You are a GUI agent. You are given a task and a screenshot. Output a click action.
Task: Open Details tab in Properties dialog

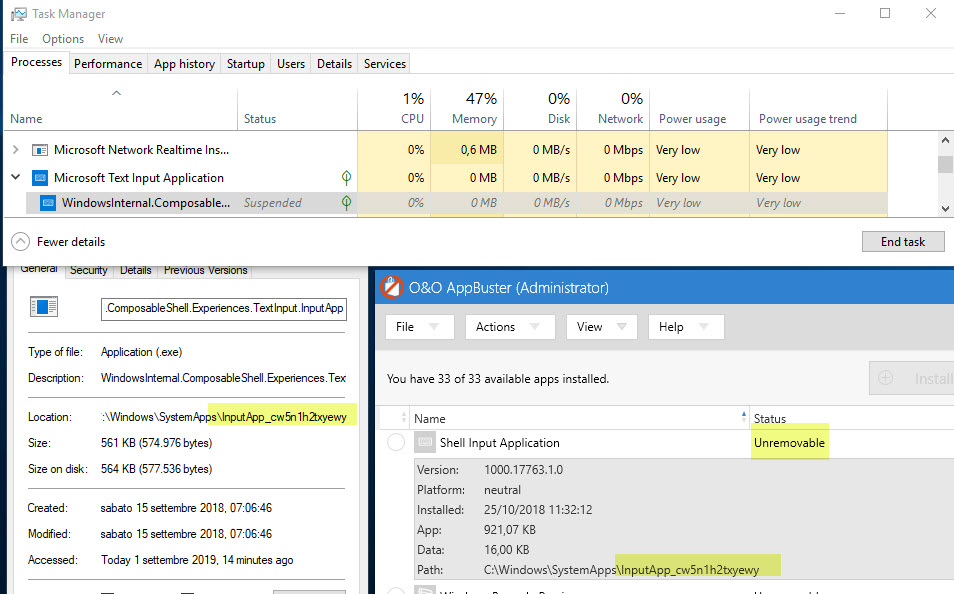pyautogui.click(x=136, y=270)
